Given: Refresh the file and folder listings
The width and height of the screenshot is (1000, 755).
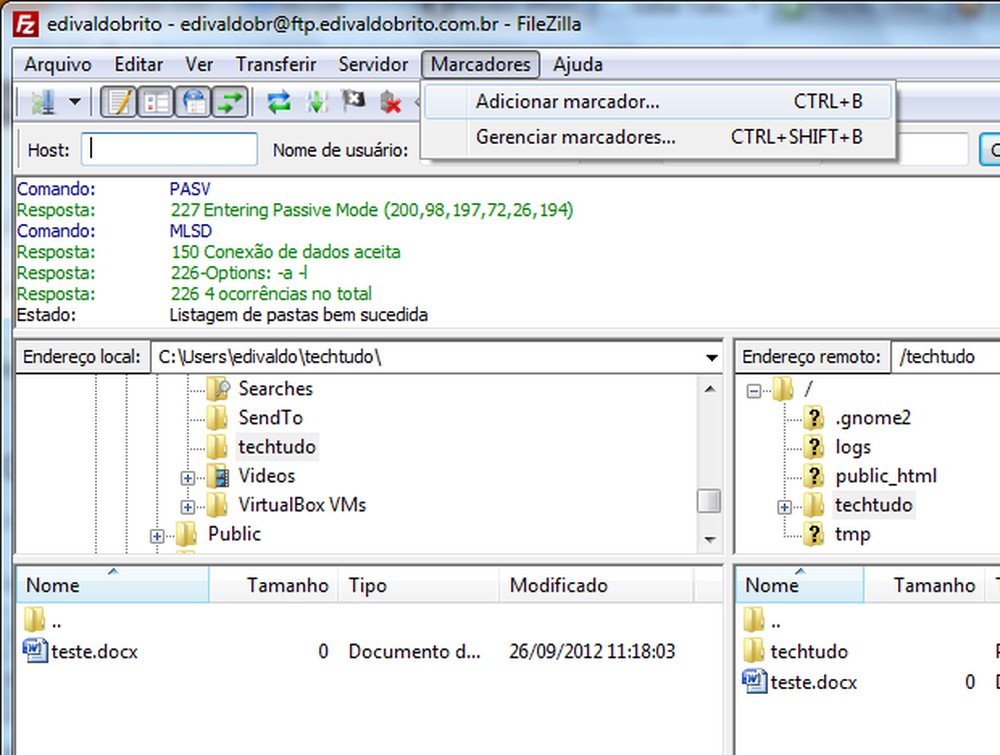Looking at the screenshot, I should (x=278, y=101).
